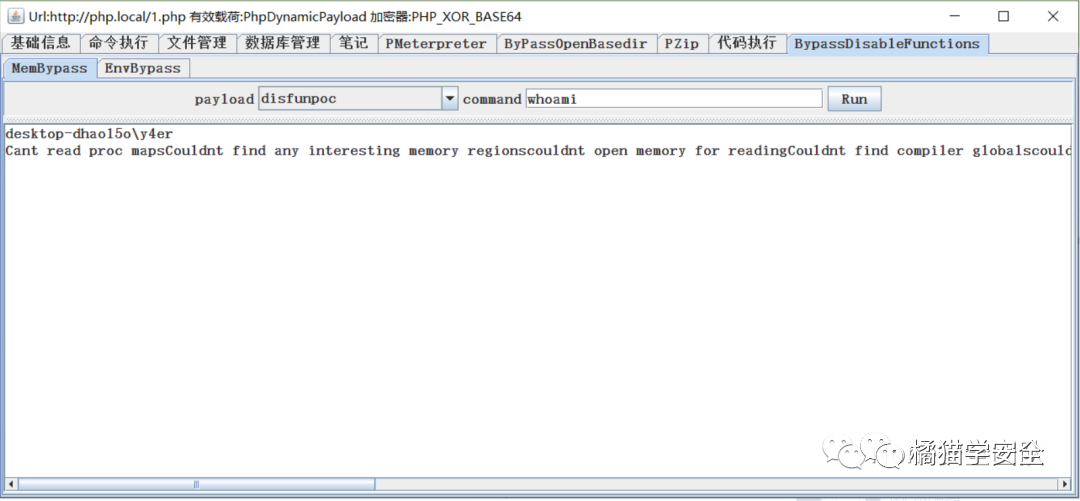The image size is (1080, 501).
Task: Click the Java icon in the title bar
Action: 14,15
